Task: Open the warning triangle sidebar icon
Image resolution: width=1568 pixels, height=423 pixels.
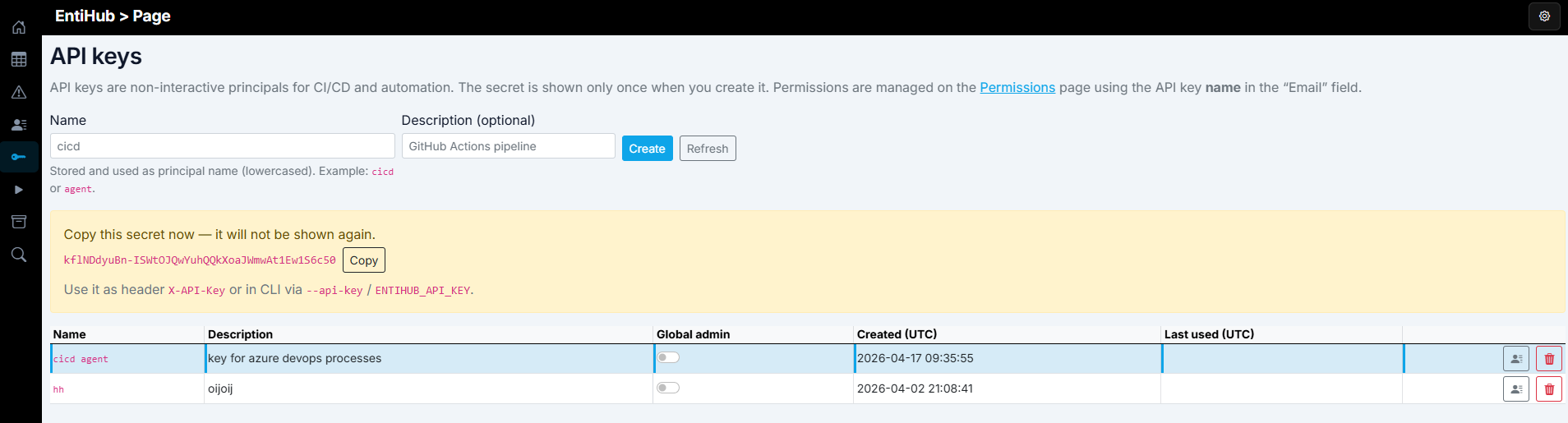Action: point(19,92)
